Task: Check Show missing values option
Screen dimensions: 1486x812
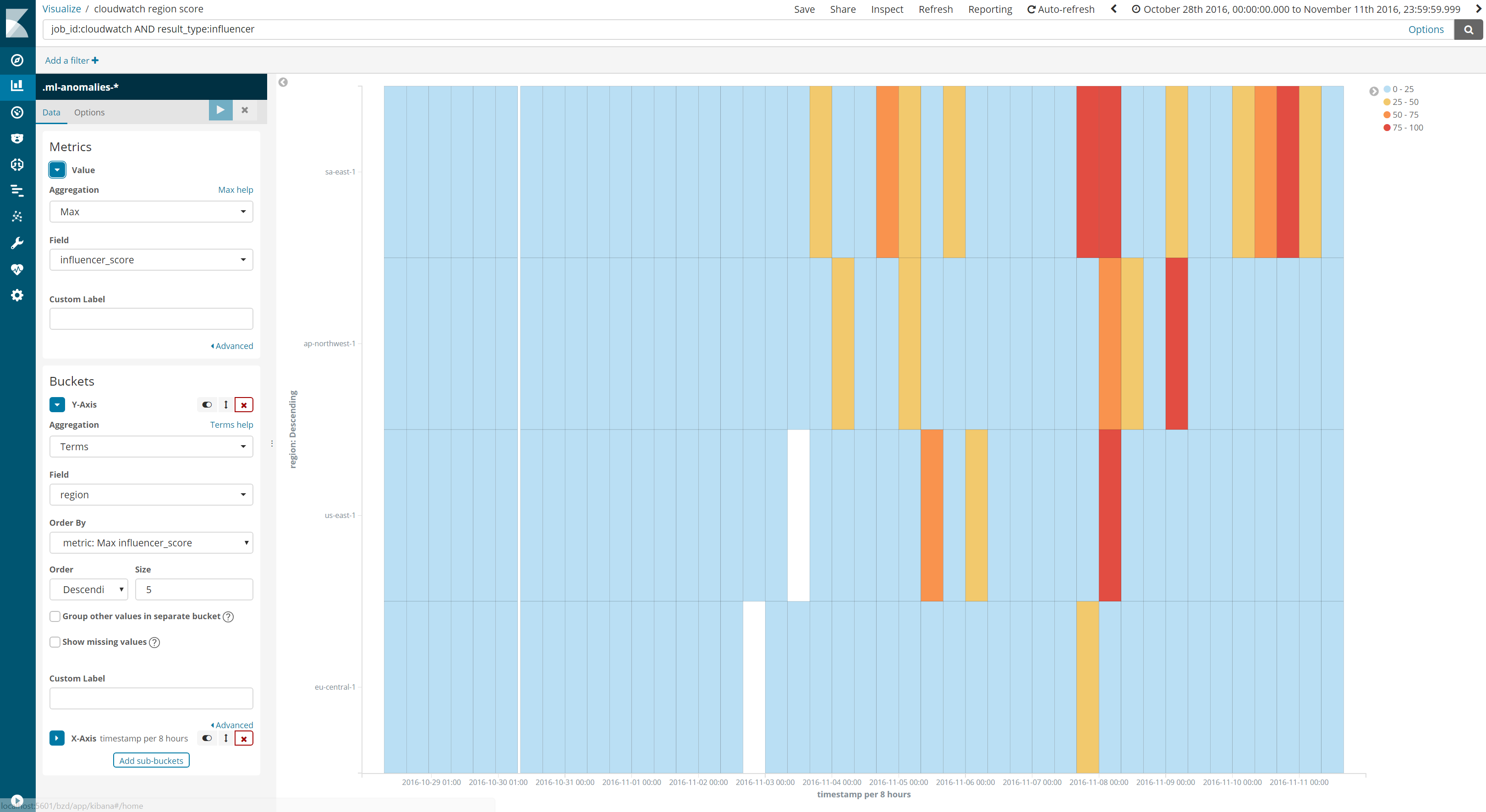Action: (x=55, y=642)
